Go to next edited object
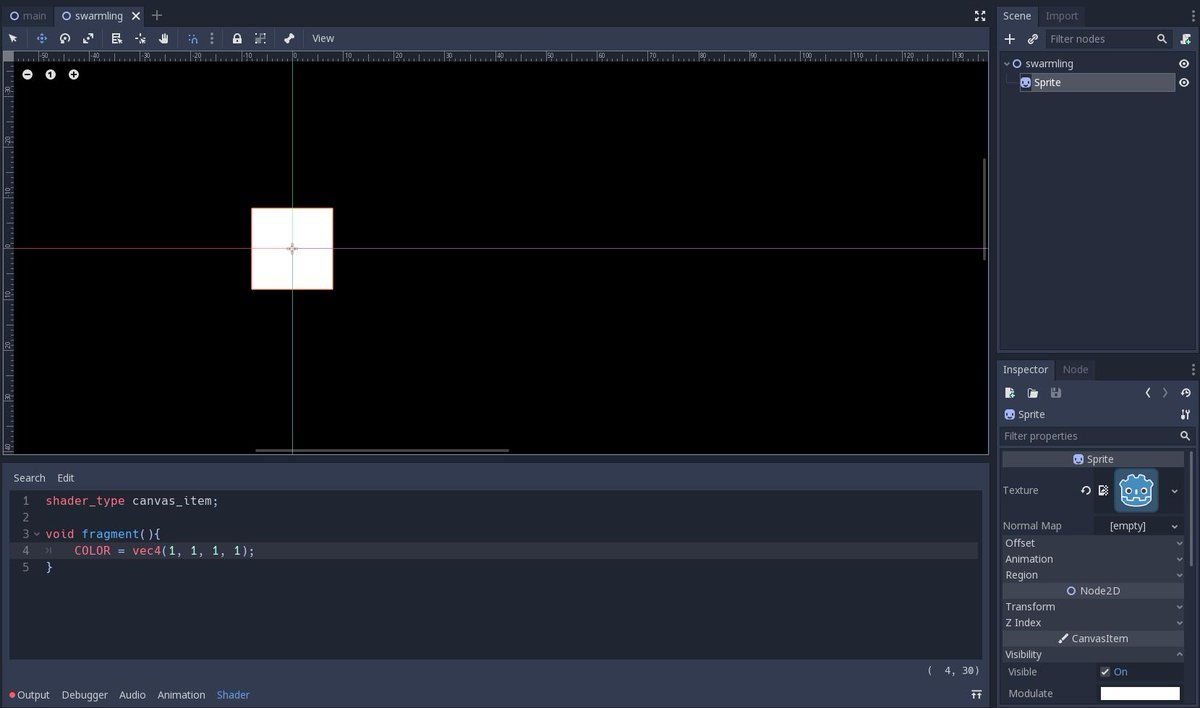The image size is (1200, 708). tap(1165, 393)
